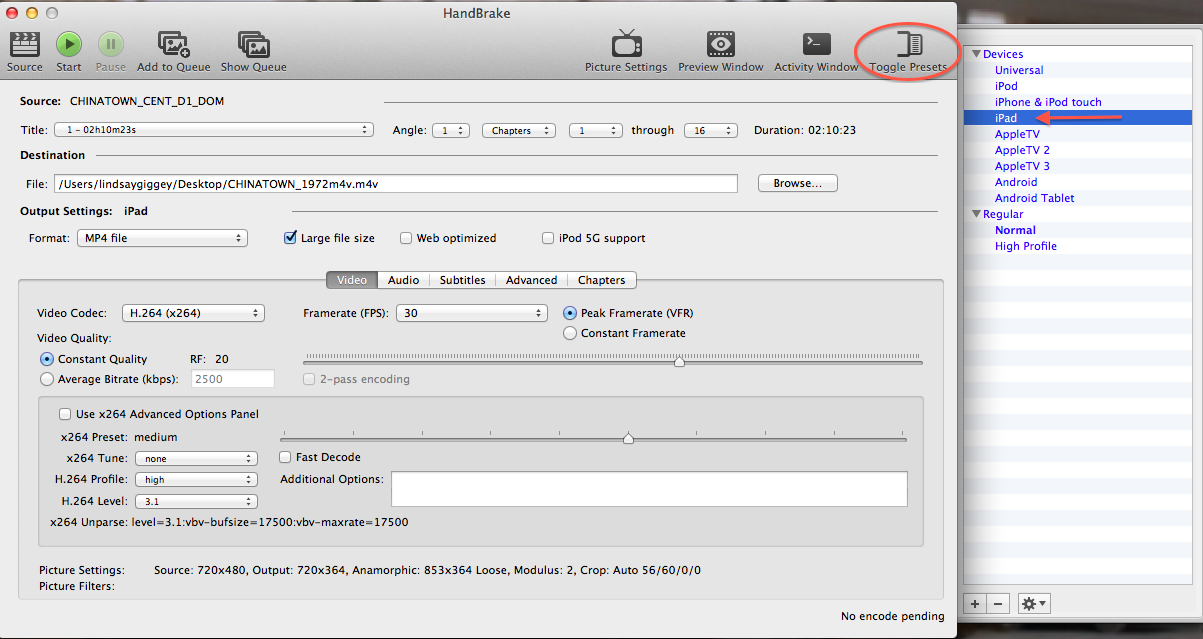Select the Normal preset

1015,230
